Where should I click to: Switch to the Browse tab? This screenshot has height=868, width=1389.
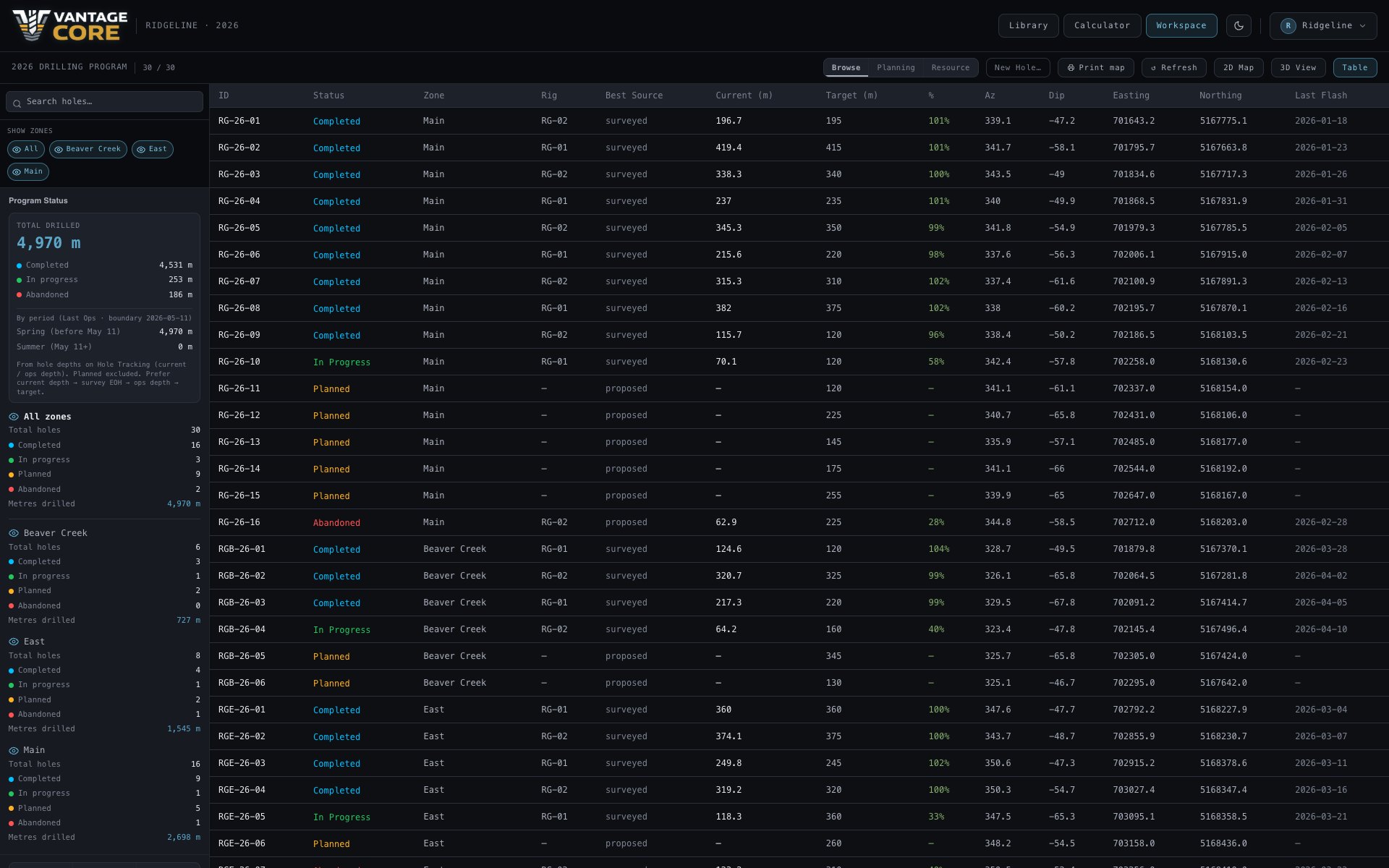(846, 67)
